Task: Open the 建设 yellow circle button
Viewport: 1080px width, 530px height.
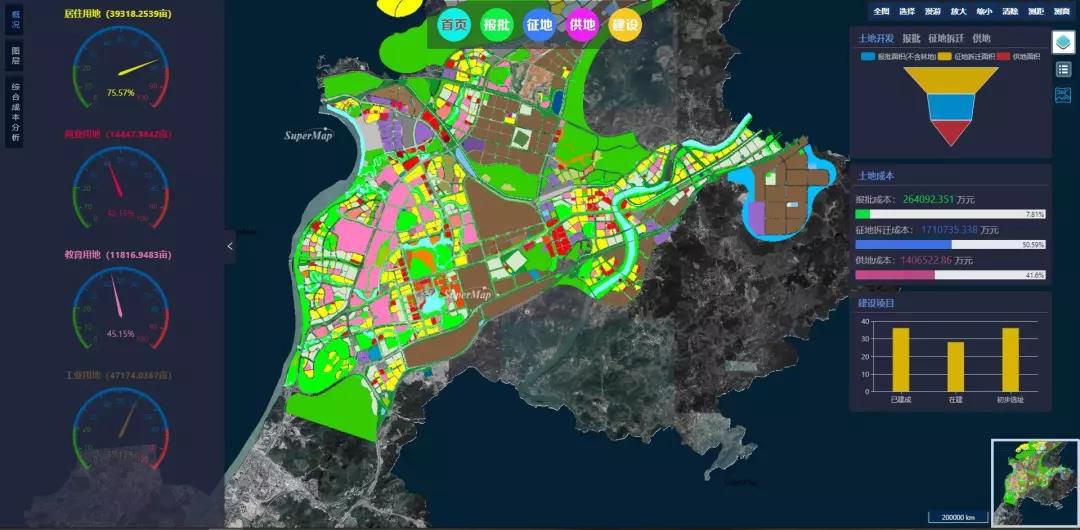Action: (x=625, y=26)
